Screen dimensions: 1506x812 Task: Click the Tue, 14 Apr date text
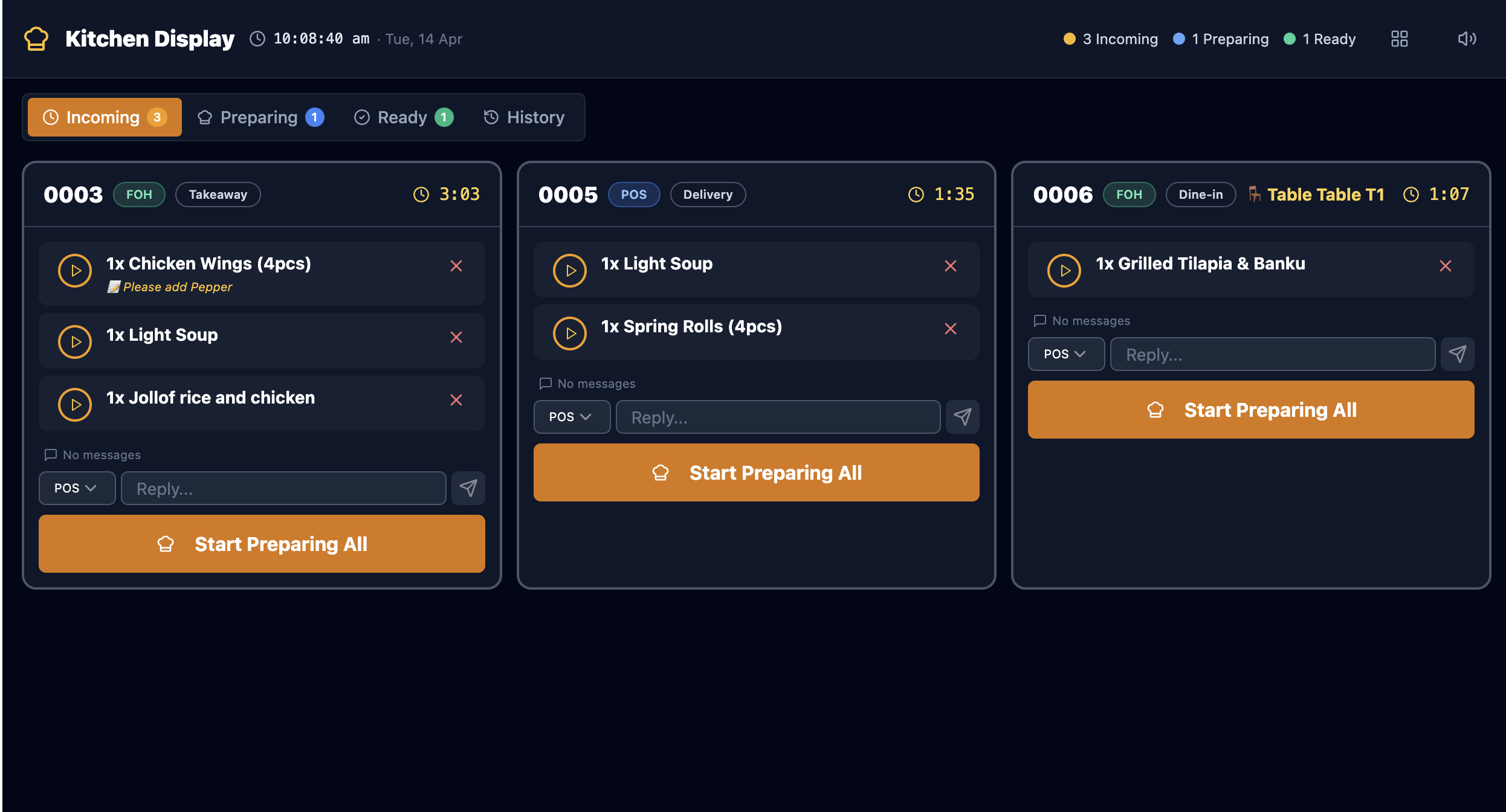[x=424, y=39]
